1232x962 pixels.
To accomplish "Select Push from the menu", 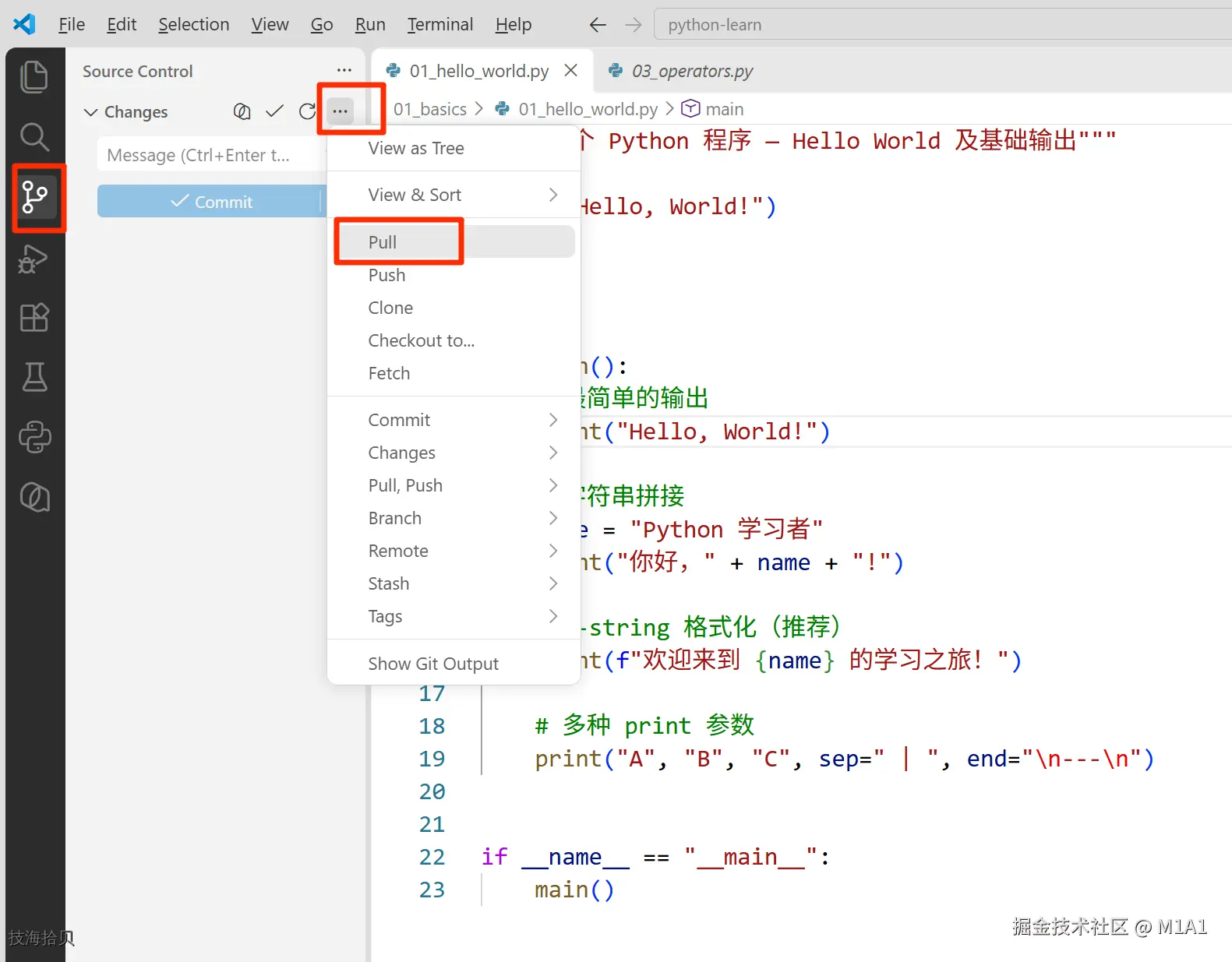I will click(454, 275).
